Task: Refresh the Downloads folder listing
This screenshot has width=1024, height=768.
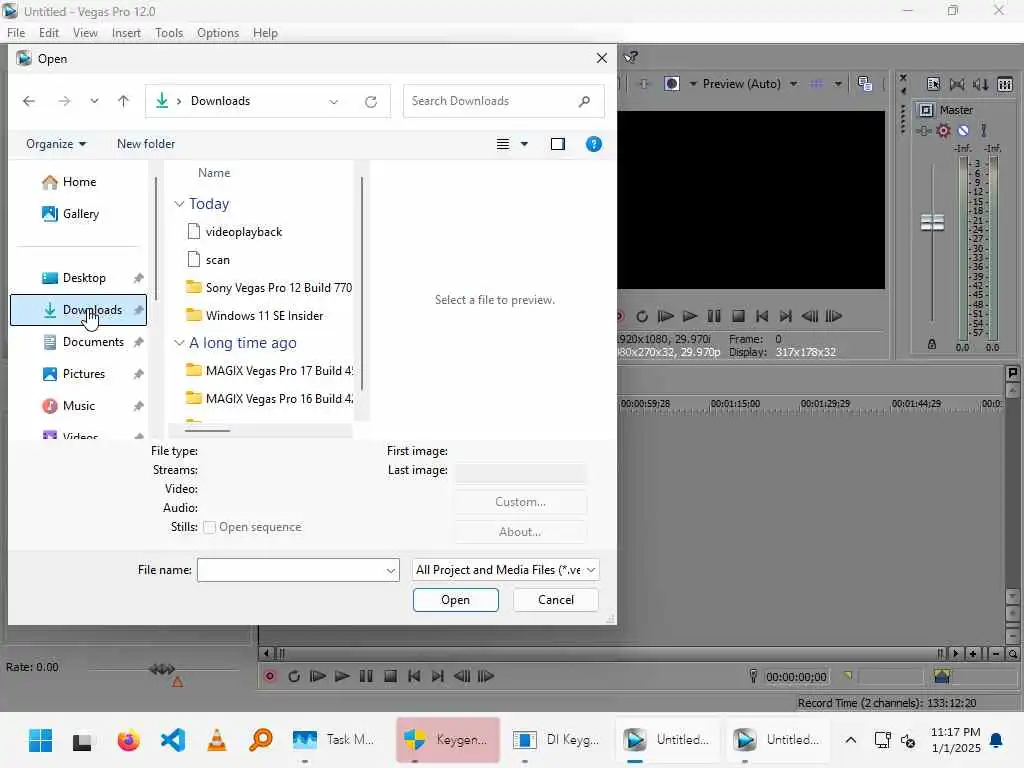Action: pos(371,101)
